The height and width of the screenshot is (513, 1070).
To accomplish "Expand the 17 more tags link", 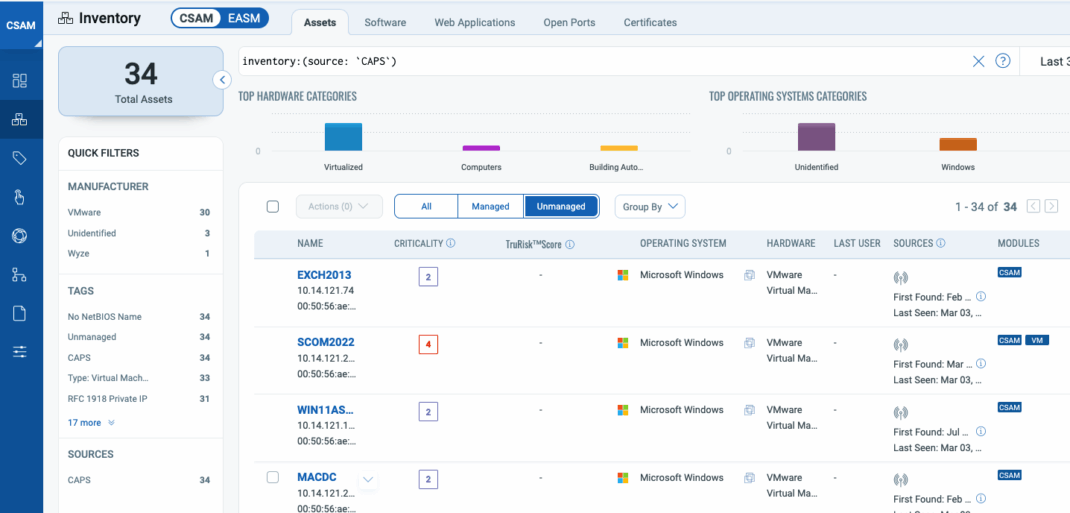I will (91, 423).
